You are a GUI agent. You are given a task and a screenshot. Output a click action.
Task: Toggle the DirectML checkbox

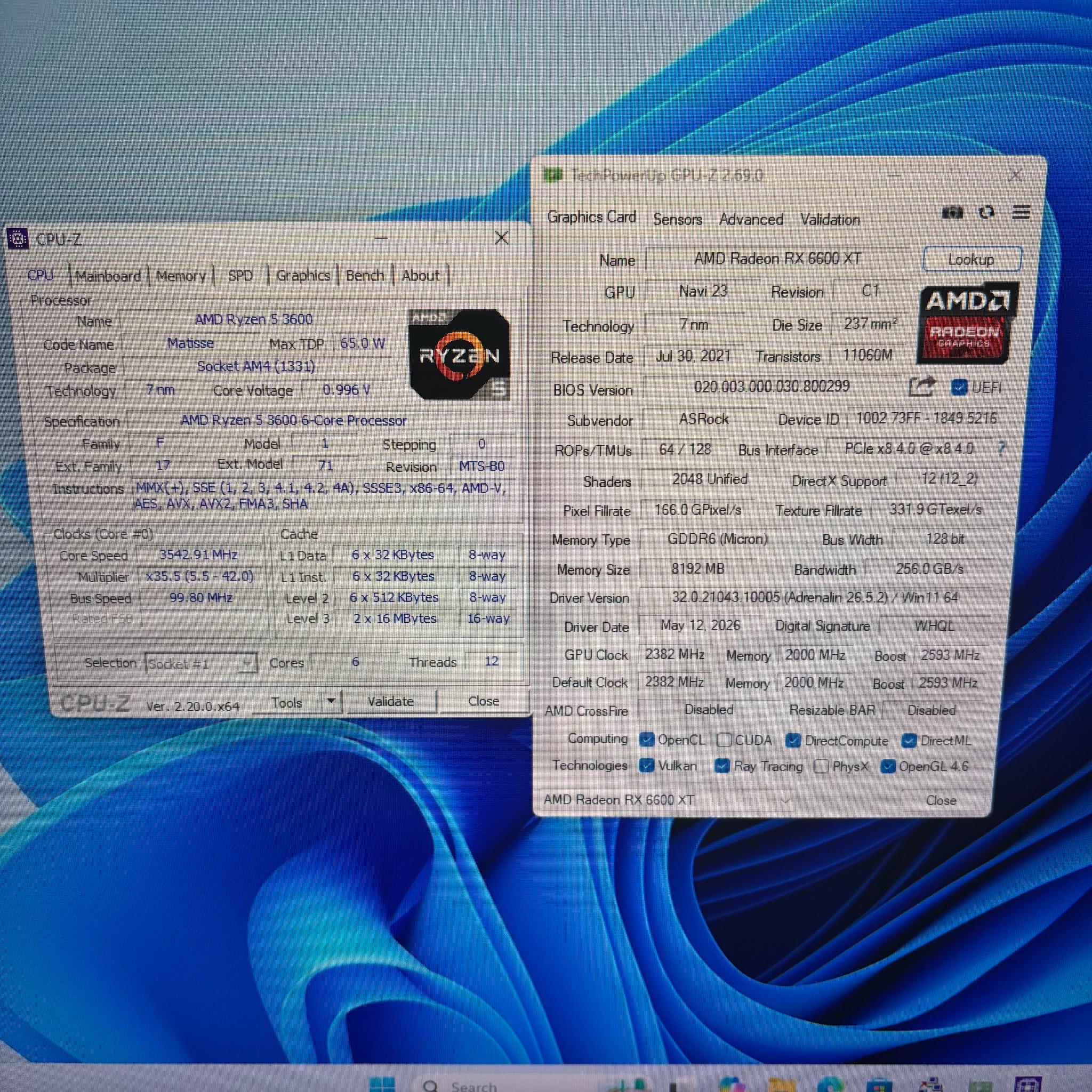point(909,741)
